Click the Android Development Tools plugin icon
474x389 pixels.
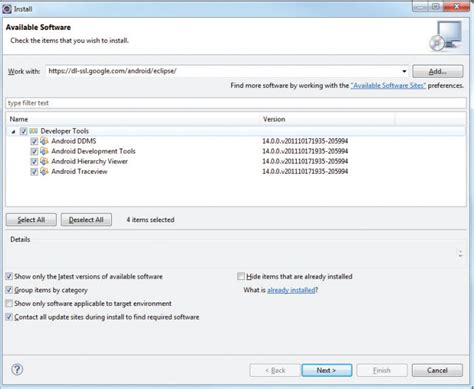[44, 151]
